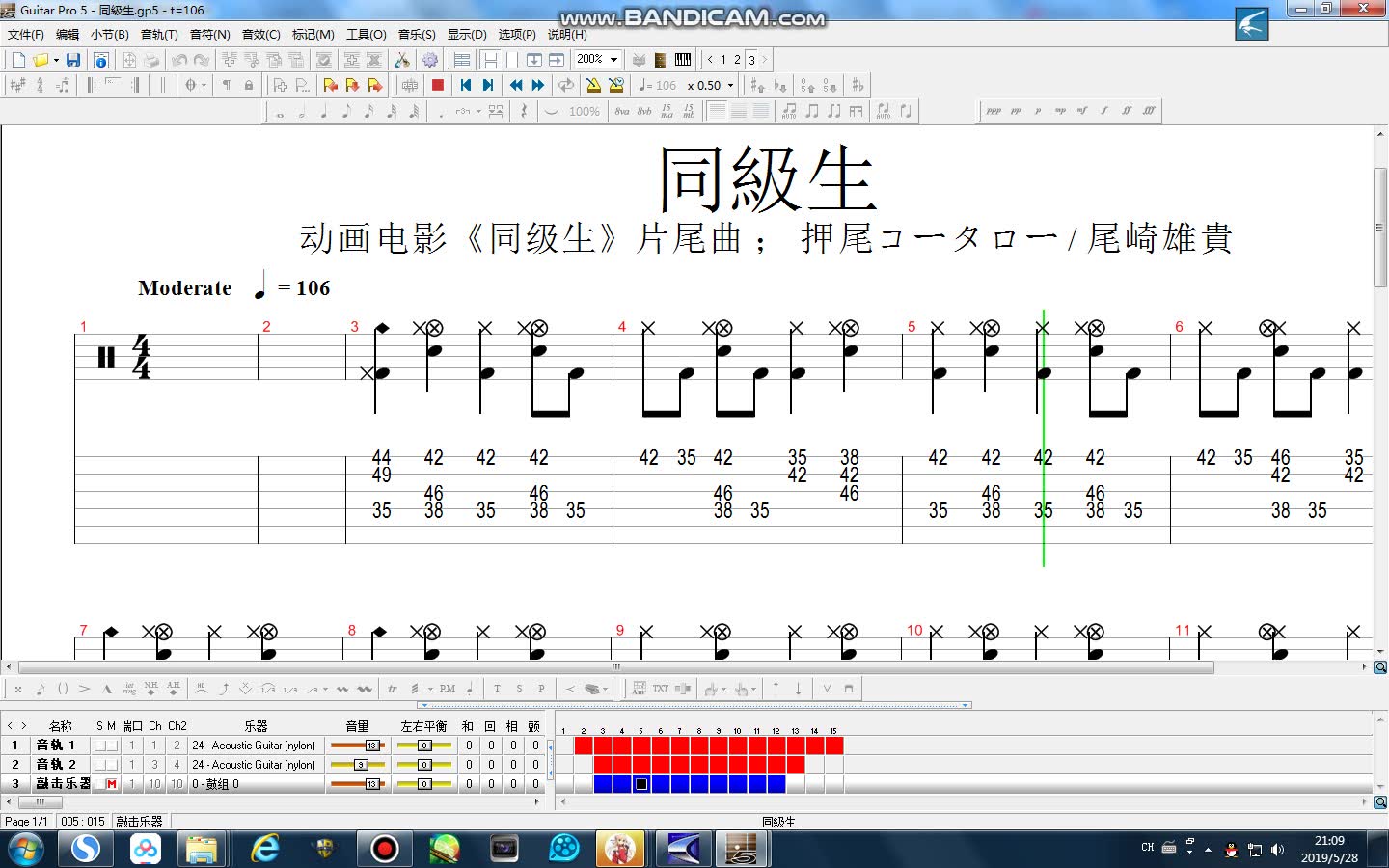Open 工具(O) menu

point(366,35)
